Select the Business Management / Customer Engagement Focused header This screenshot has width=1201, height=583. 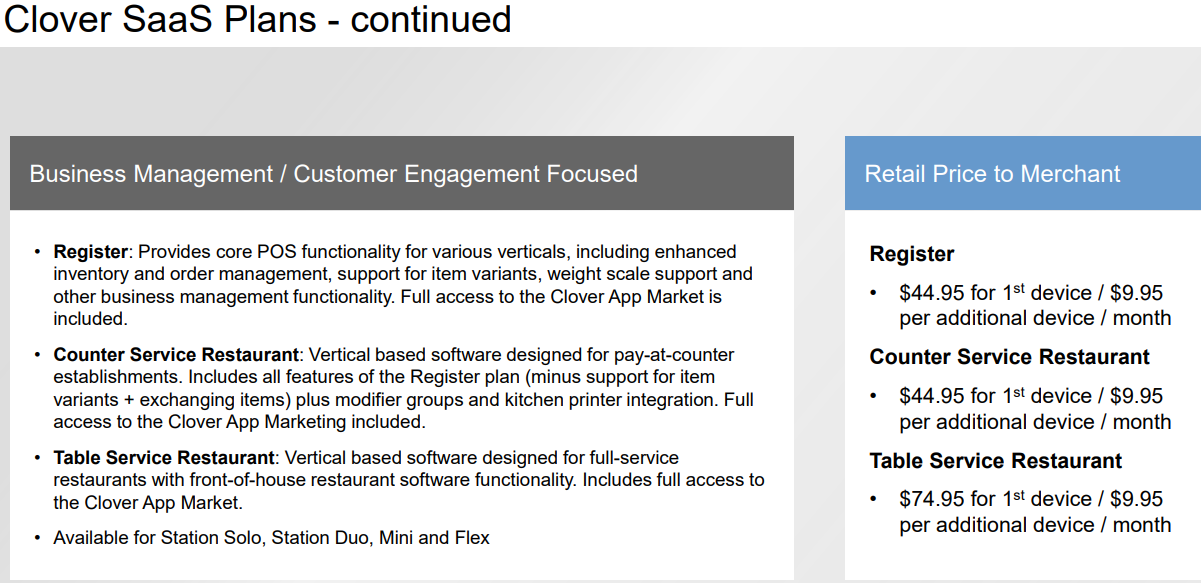(x=333, y=174)
